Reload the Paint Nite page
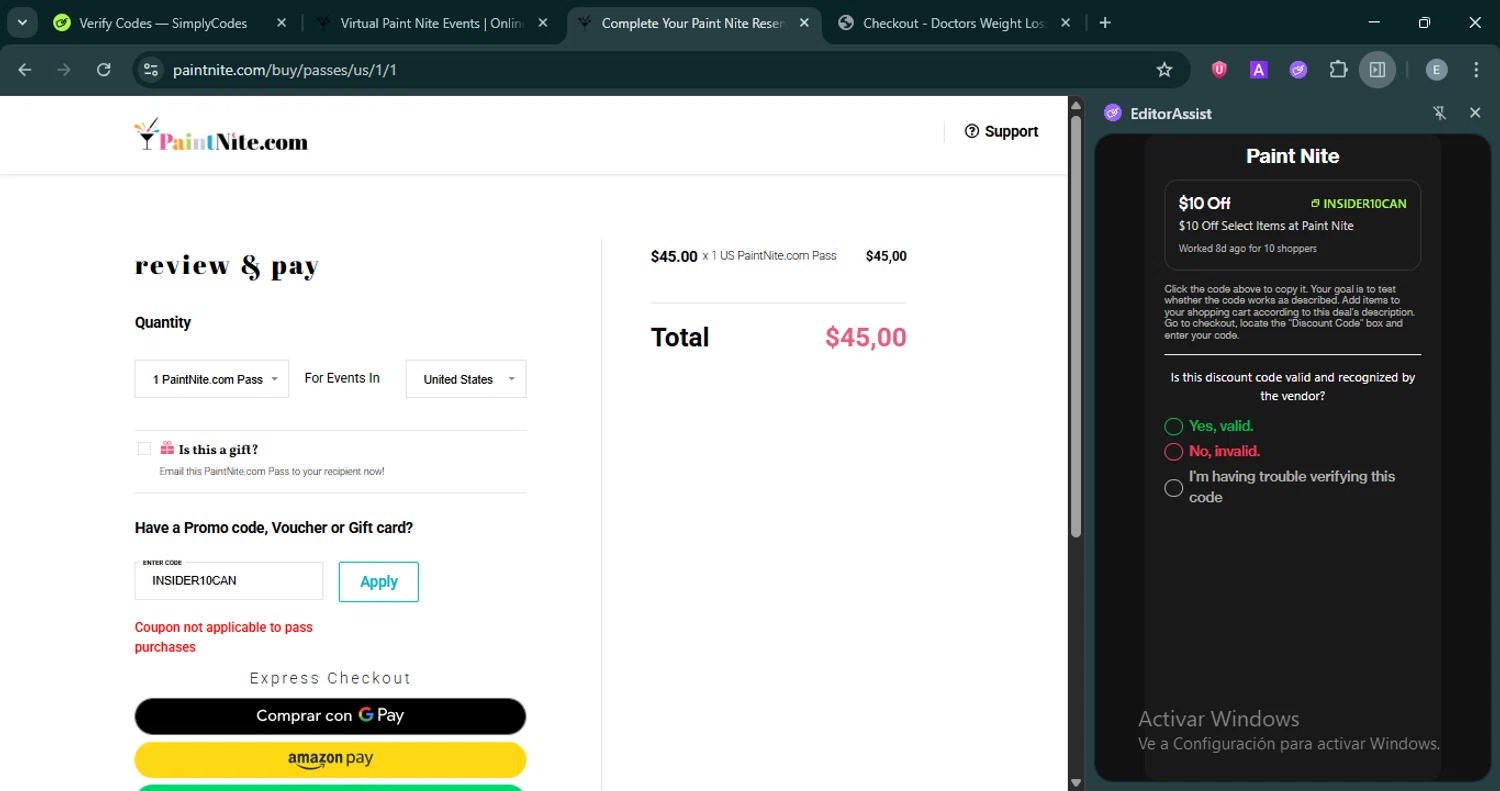The height and width of the screenshot is (791, 1500). pyautogui.click(x=103, y=70)
